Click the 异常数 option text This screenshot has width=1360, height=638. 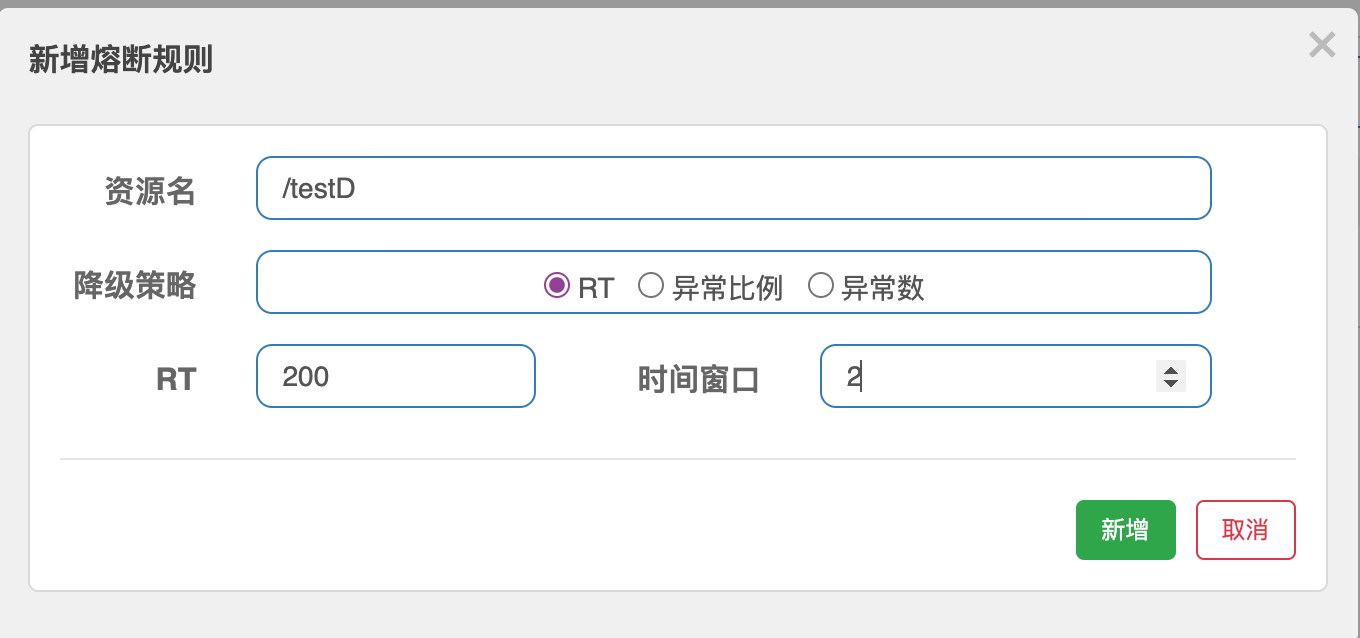[x=883, y=288]
